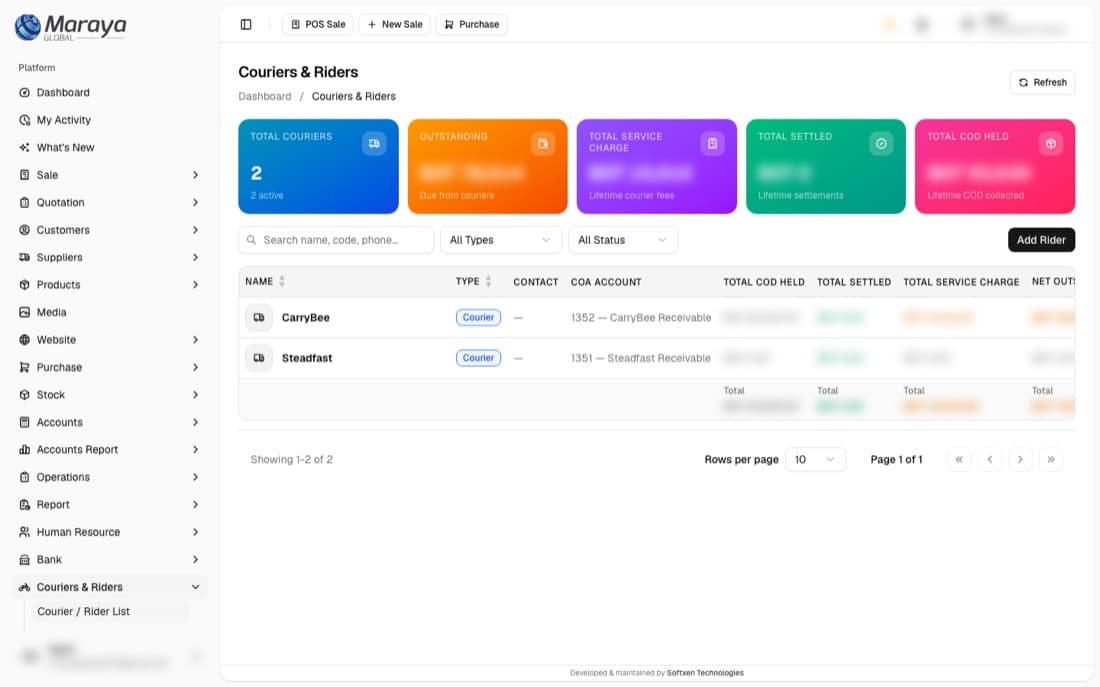The width and height of the screenshot is (1100, 687).
Task: Change the rows per page dropdown
Action: 815,460
